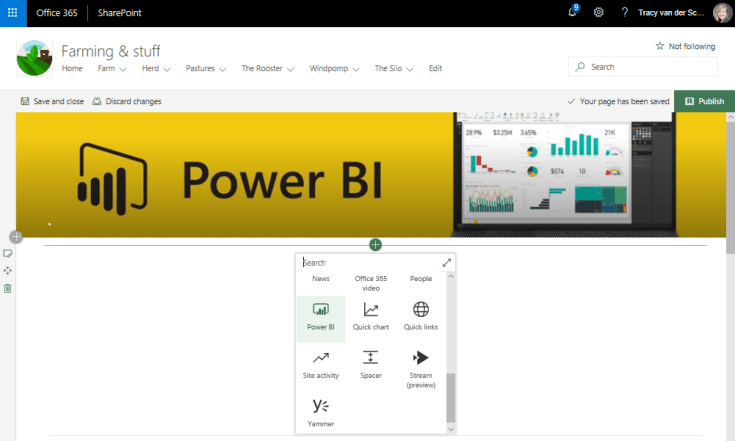This screenshot has width=735, height=441.
Task: Publish the page
Action: click(704, 101)
